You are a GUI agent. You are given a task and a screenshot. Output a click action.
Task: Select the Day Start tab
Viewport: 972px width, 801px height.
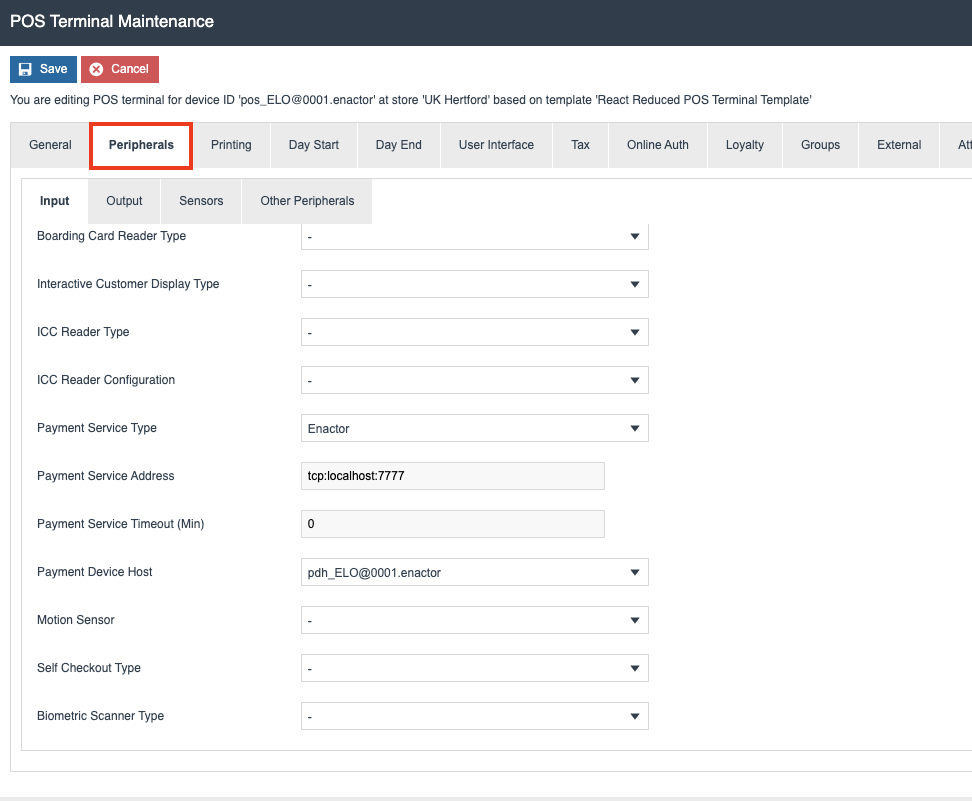(313, 145)
